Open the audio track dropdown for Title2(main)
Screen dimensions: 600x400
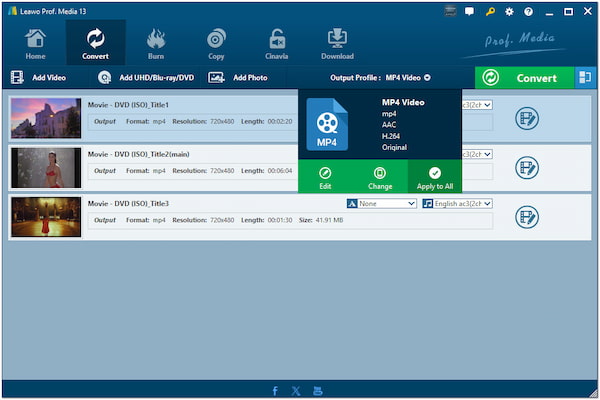tap(477, 154)
